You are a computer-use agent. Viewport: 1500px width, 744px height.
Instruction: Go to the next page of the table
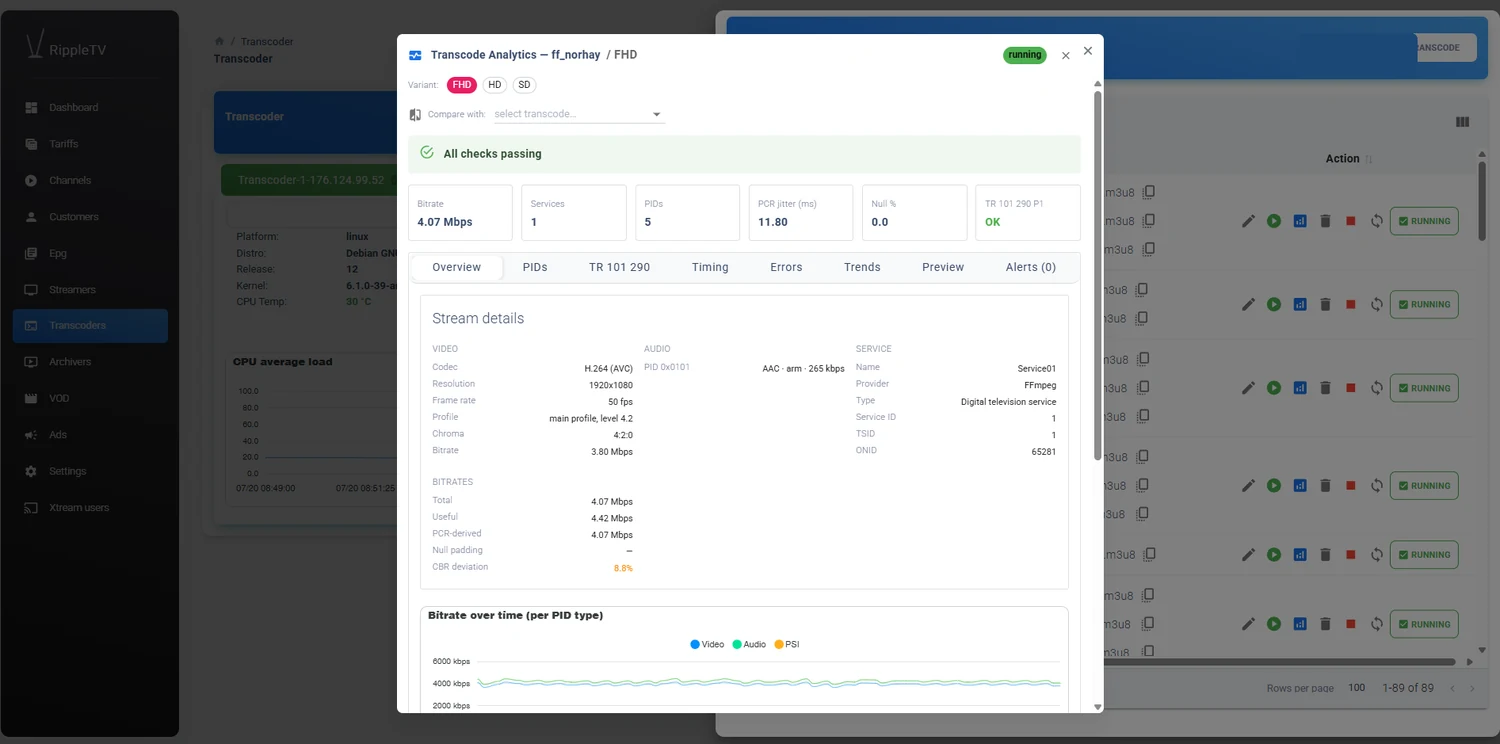click(1472, 688)
